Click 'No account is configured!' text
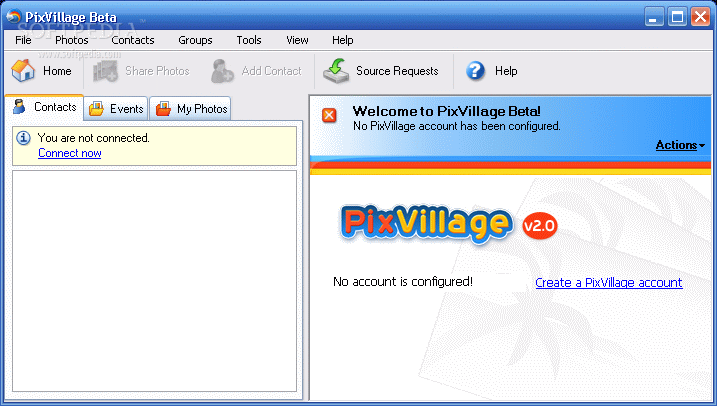The height and width of the screenshot is (406, 717). pos(403,282)
